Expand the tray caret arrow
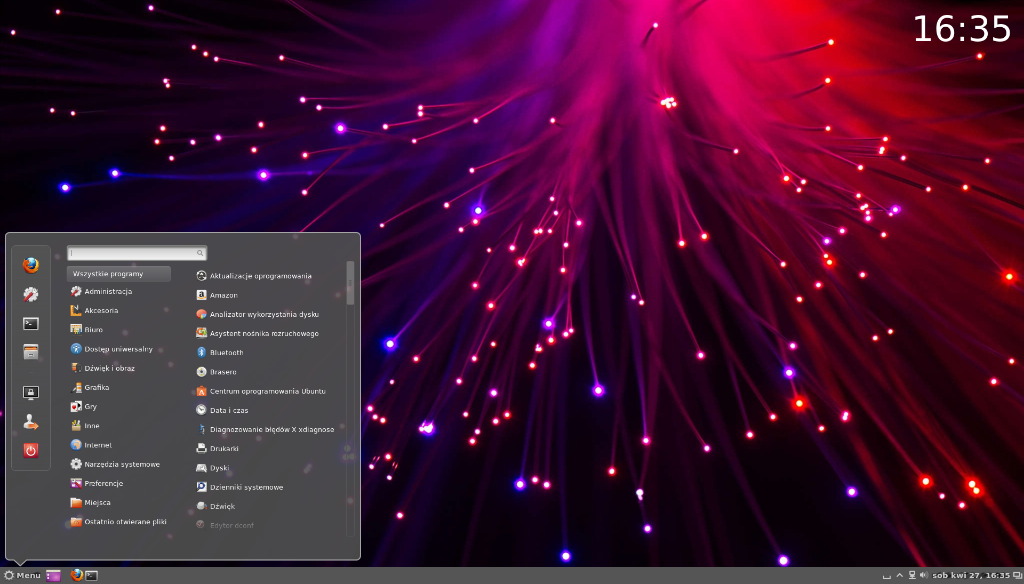Screen dimensions: 1024x584 (899, 576)
